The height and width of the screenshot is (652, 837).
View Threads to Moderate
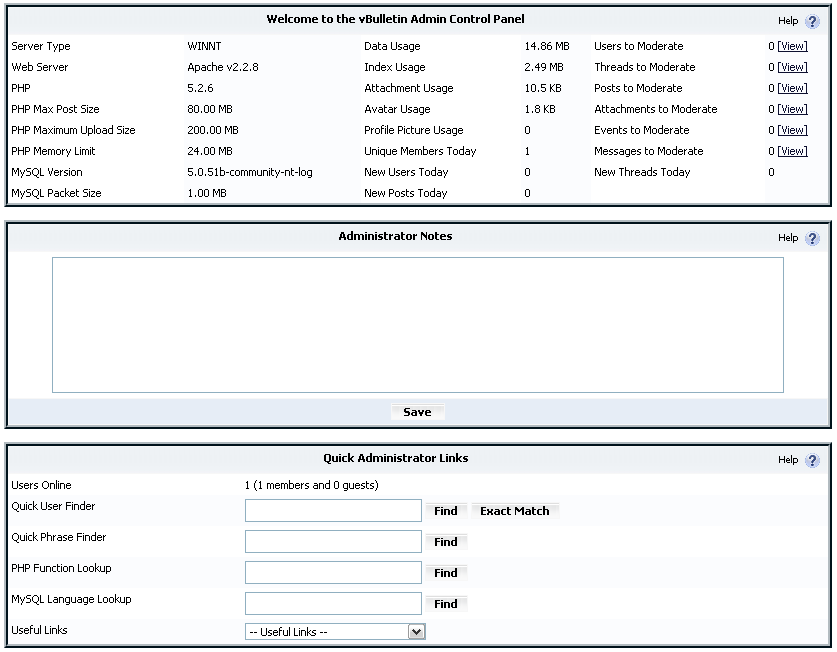[792, 67]
